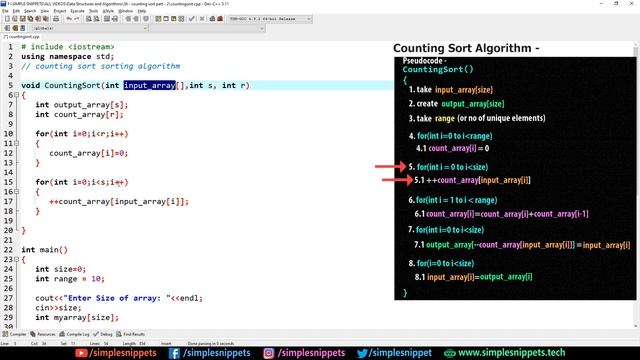Image resolution: width=640 pixels, height=360 pixels.
Task: Switch to the Debug bottom tab
Action: point(103,334)
